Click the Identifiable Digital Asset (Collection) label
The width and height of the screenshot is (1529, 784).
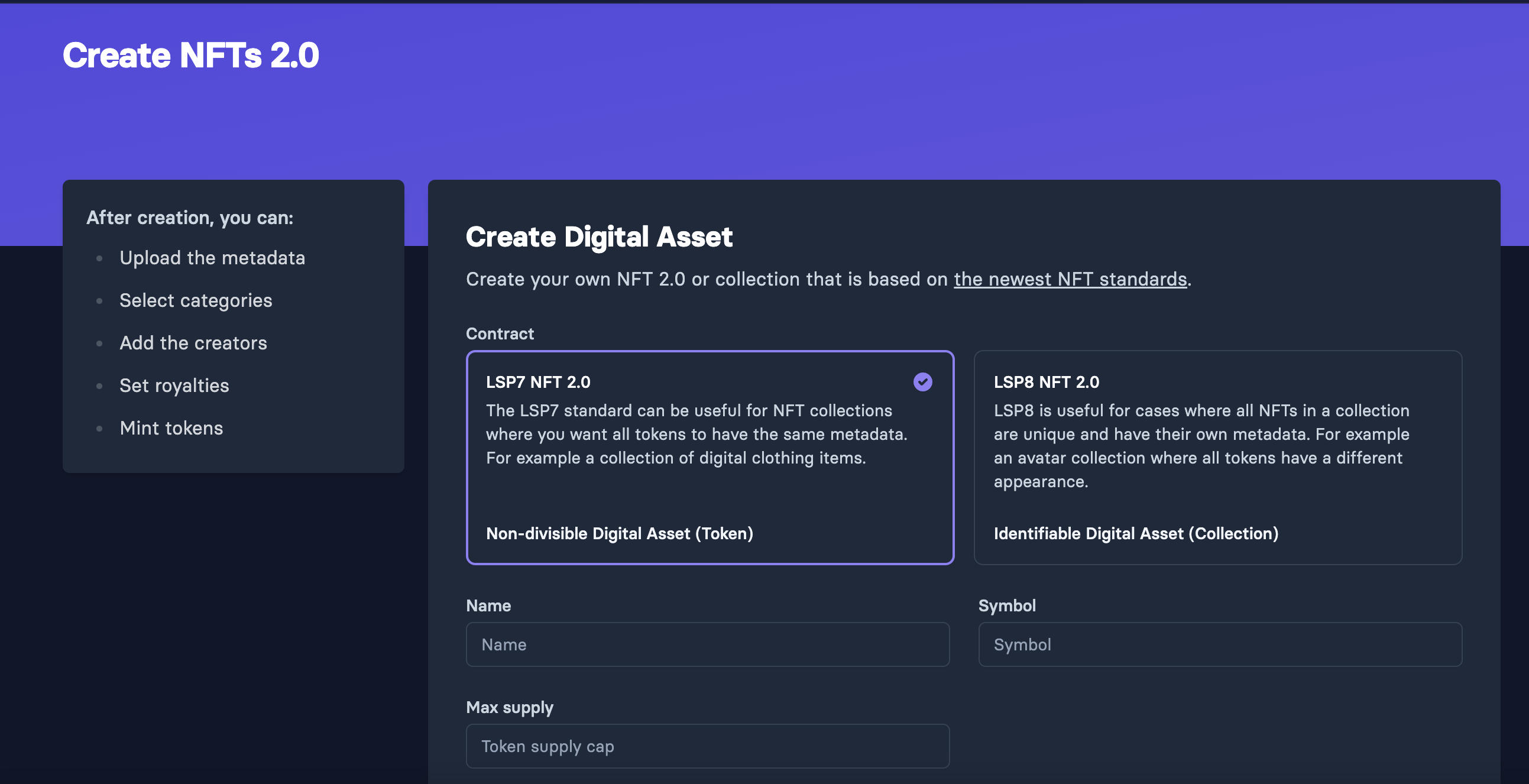1135,533
